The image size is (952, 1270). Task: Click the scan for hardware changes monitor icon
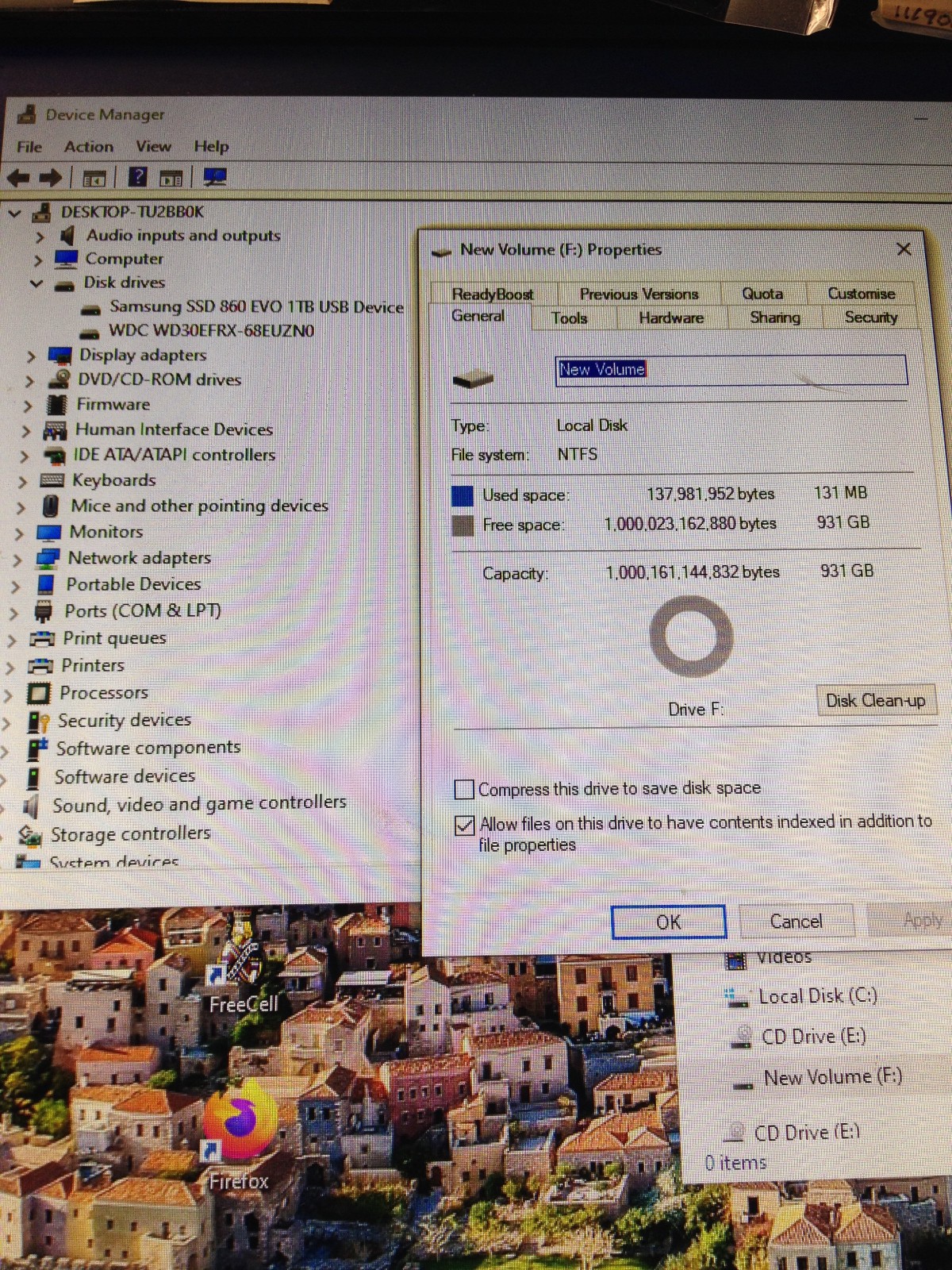[215, 177]
